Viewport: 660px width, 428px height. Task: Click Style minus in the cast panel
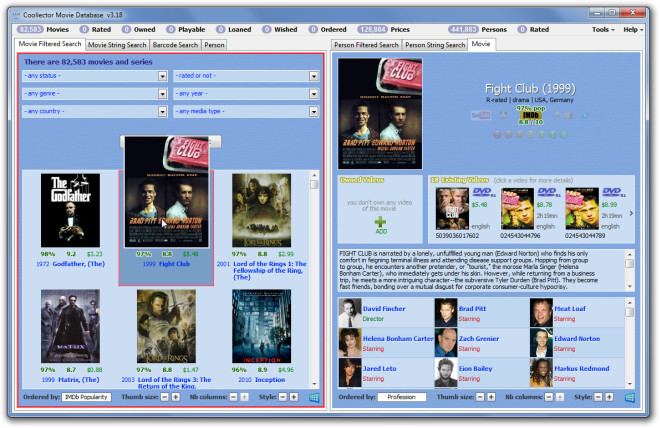tap(598, 397)
